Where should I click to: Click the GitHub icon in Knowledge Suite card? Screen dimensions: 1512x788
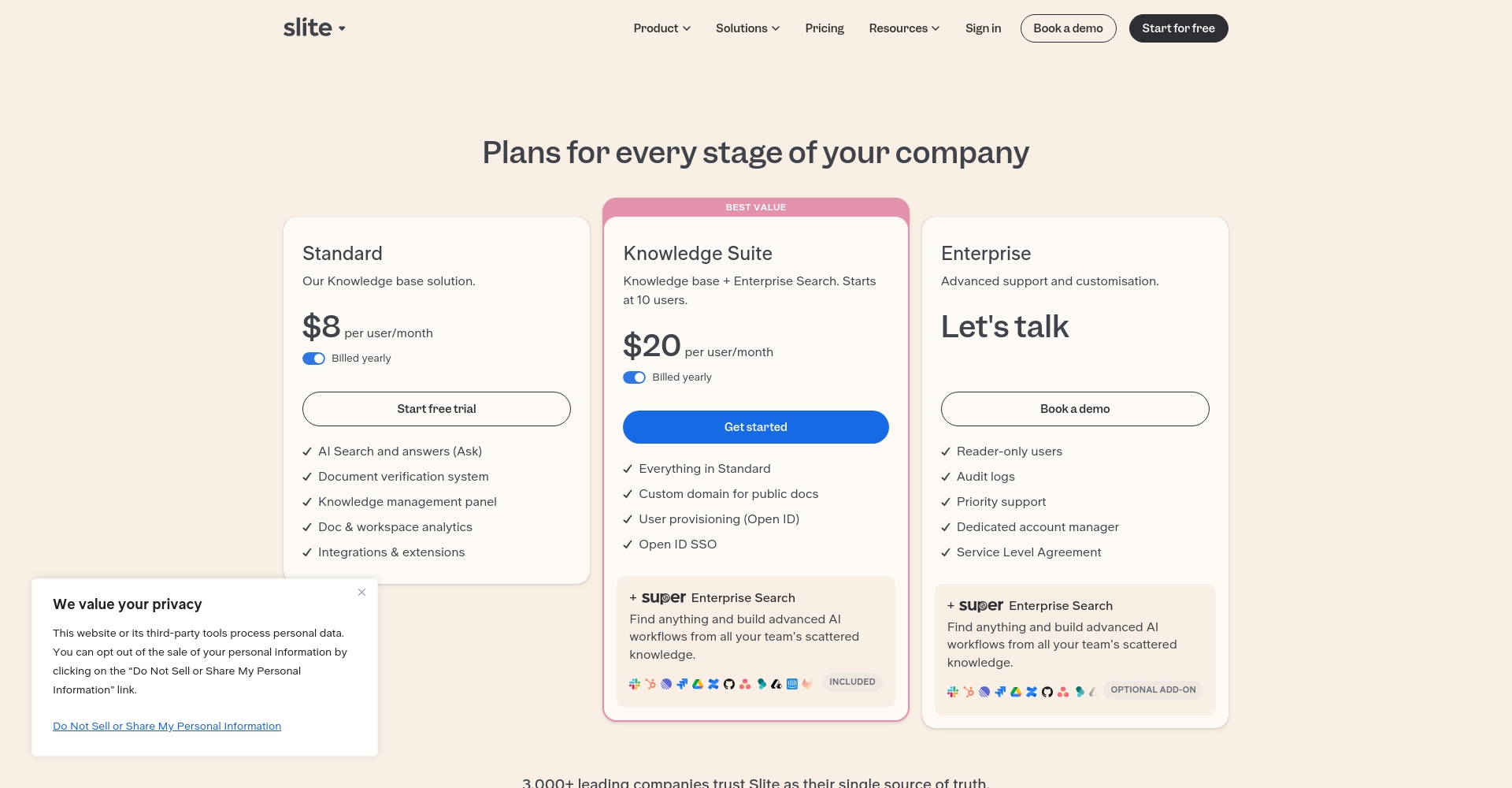click(x=729, y=684)
